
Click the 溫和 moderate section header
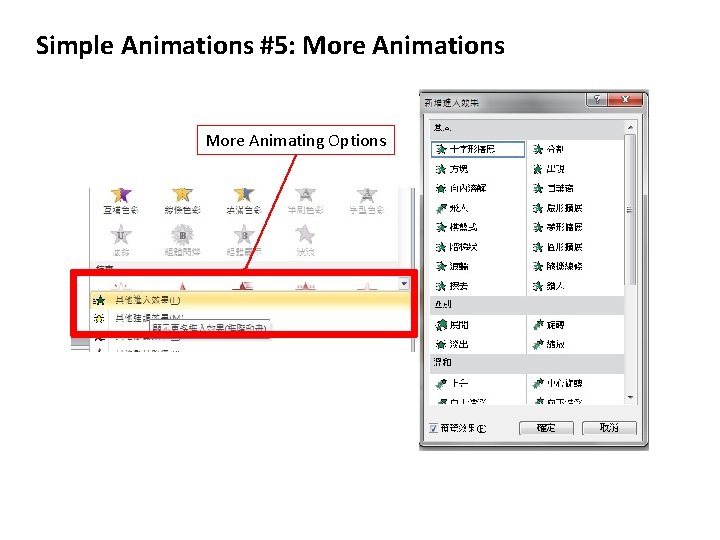point(527,362)
